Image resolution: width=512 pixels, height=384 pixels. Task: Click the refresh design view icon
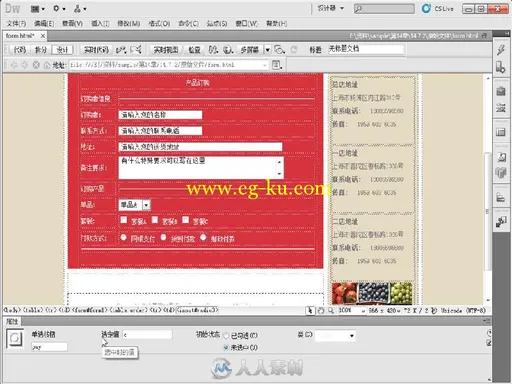point(294,50)
